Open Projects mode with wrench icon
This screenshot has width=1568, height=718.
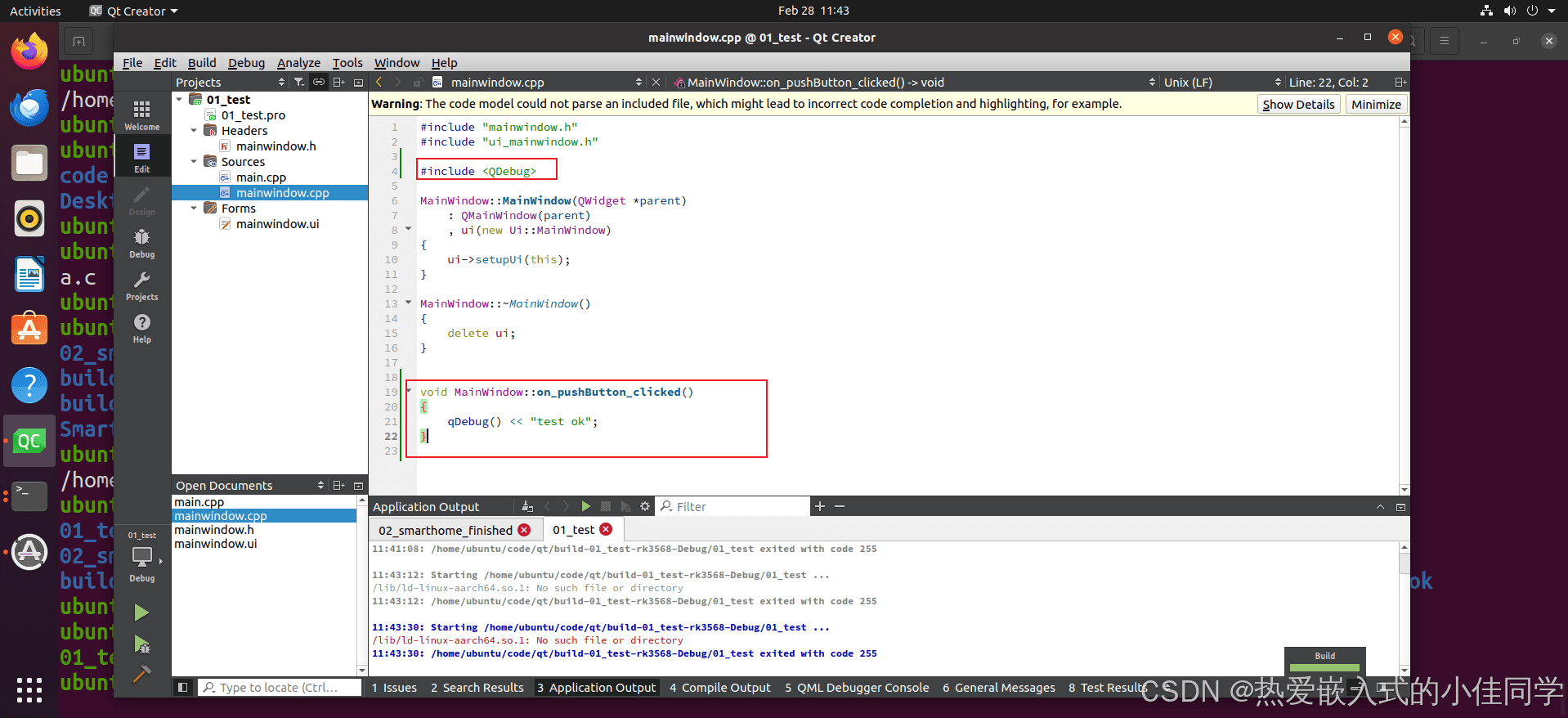pos(141,285)
